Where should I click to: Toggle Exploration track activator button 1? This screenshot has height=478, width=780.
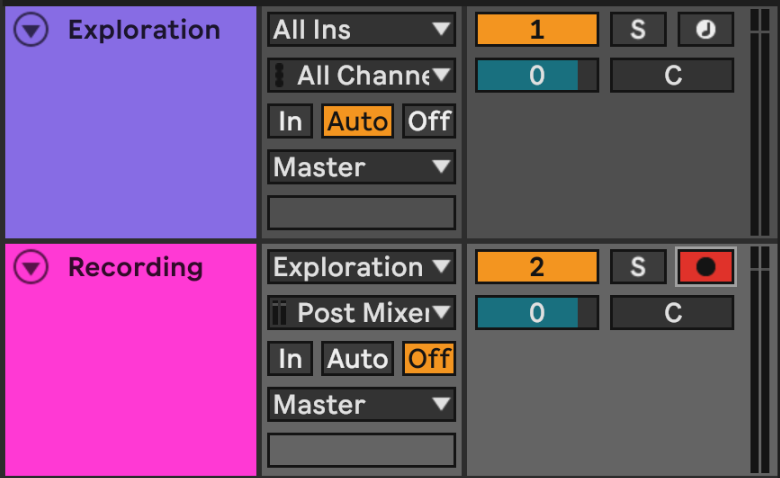coord(536,30)
